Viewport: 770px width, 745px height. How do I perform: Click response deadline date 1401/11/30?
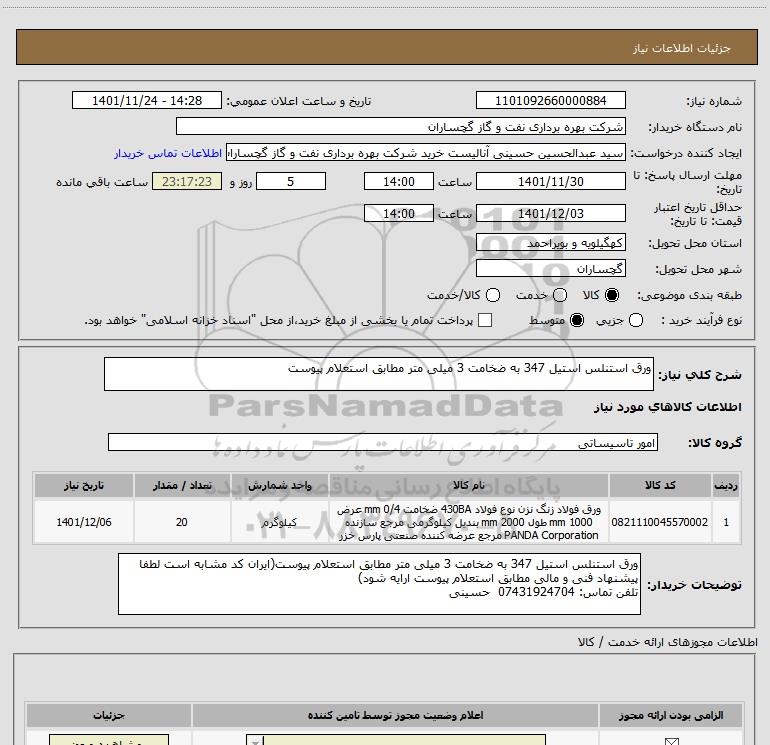(x=550, y=181)
